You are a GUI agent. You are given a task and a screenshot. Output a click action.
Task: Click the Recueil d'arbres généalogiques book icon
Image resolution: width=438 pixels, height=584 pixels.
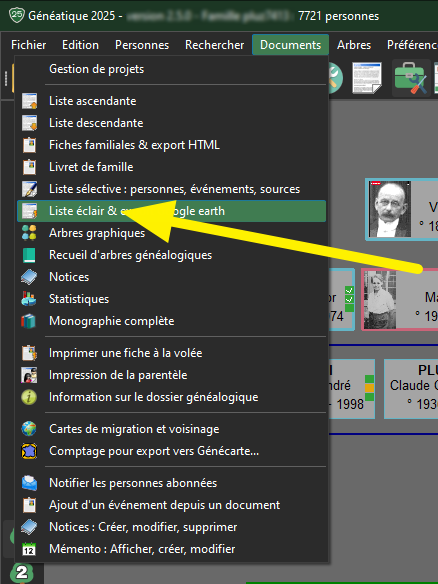[29, 255]
